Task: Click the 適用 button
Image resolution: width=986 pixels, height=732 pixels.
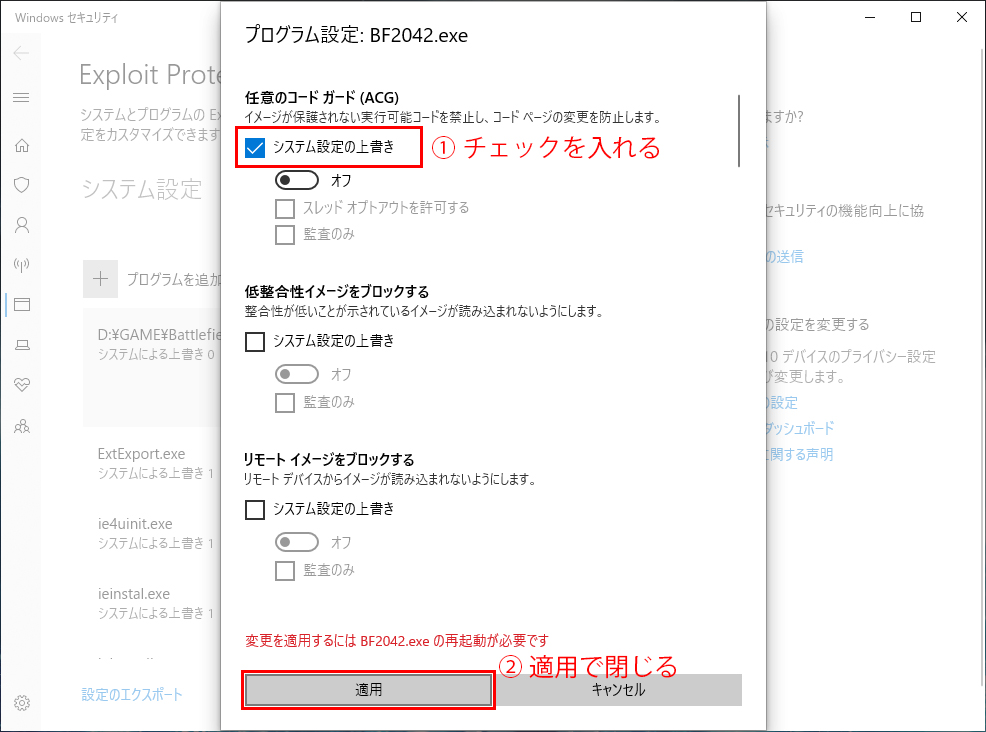Action: click(x=368, y=690)
